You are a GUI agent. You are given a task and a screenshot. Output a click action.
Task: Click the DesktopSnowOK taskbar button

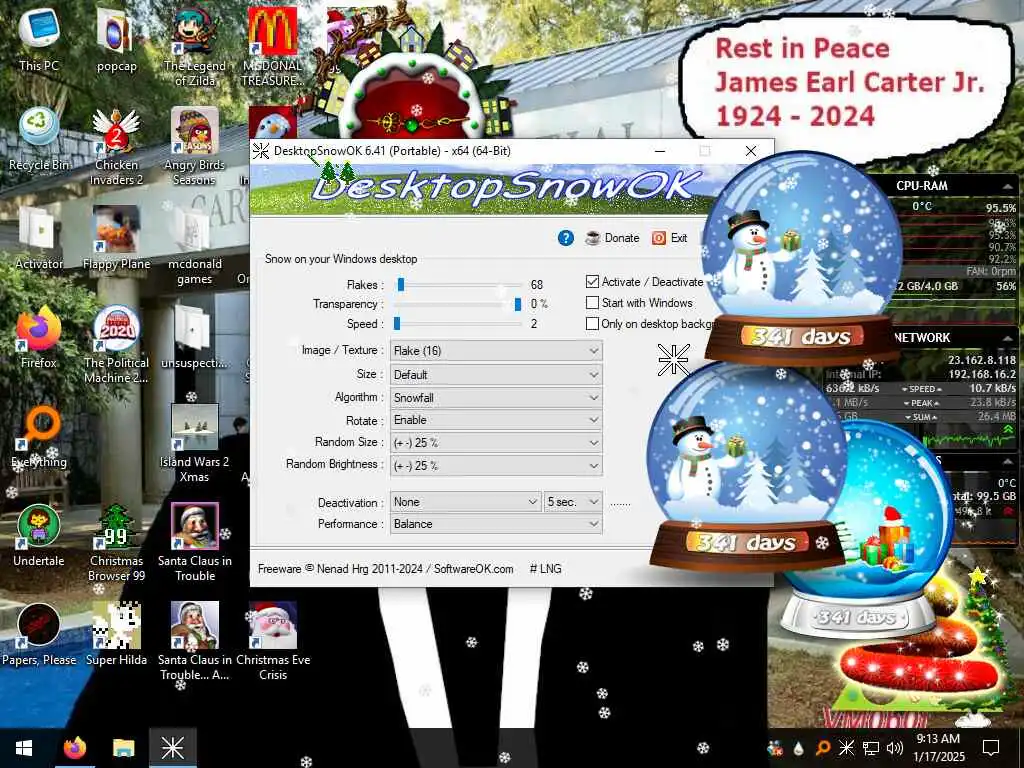173,748
